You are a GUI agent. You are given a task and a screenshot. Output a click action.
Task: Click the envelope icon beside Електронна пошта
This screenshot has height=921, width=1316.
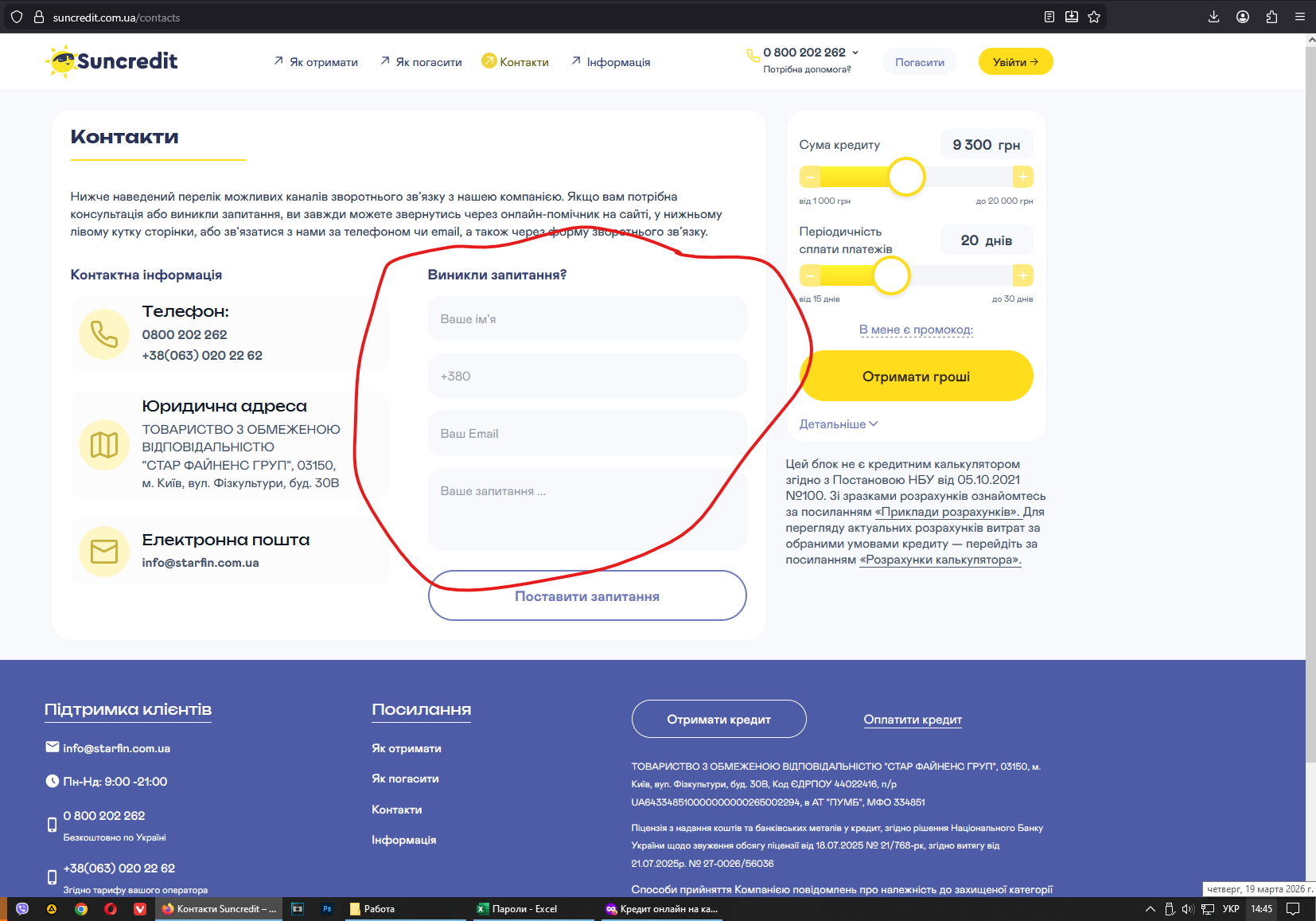pos(104,552)
